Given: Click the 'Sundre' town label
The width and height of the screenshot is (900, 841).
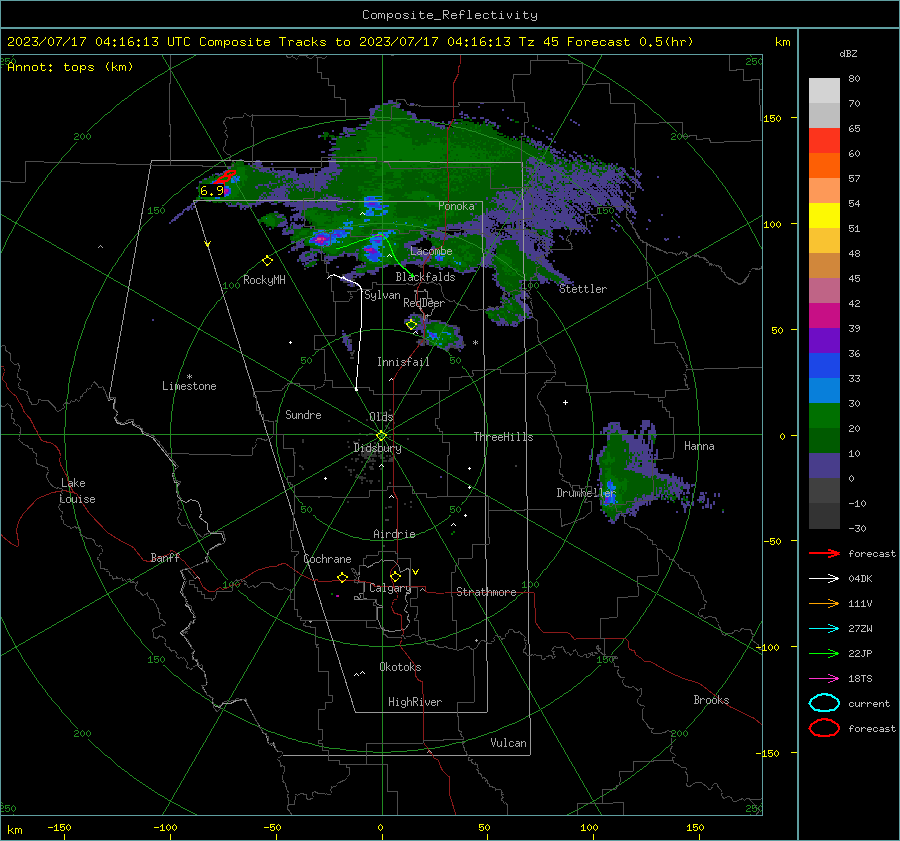Looking at the screenshot, I should (x=303, y=414).
